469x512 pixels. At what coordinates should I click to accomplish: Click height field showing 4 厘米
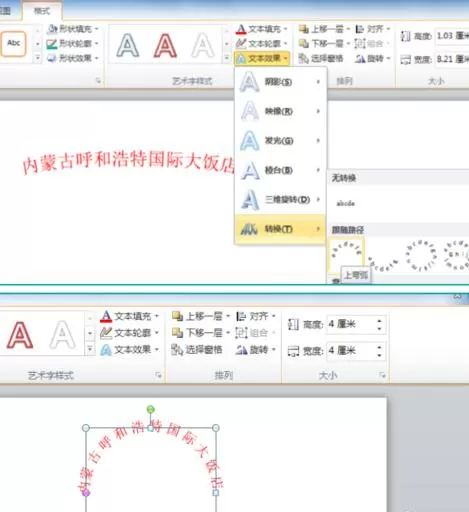(x=356, y=324)
